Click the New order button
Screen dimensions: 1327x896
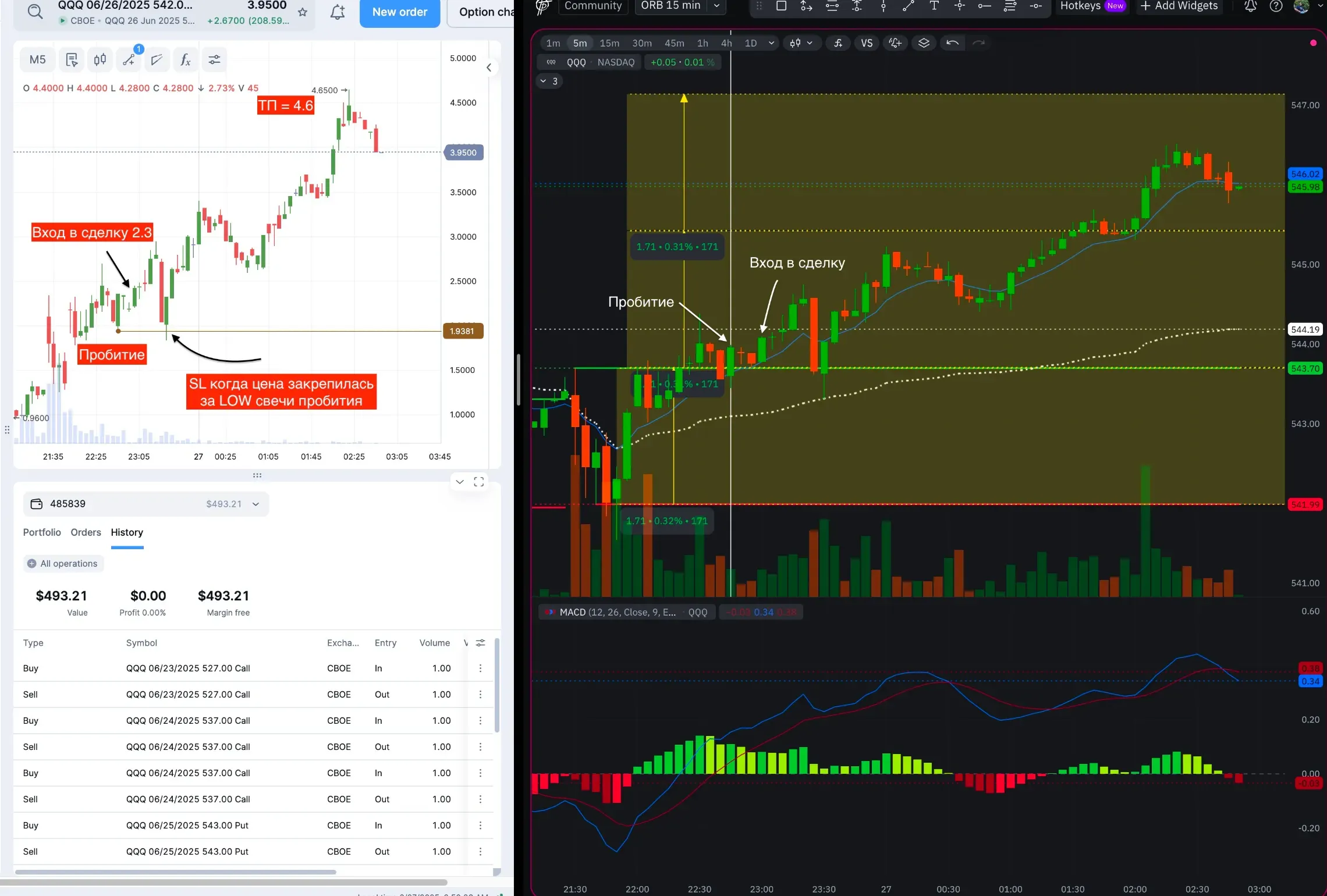click(x=399, y=12)
